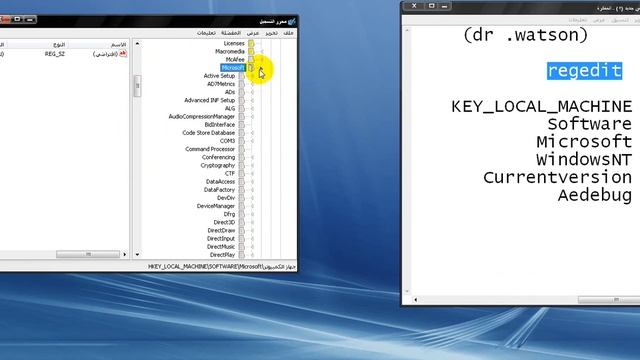Viewport: 640px width, 360px height.
Task: Select the DataAccess key label
Action: [220, 182]
